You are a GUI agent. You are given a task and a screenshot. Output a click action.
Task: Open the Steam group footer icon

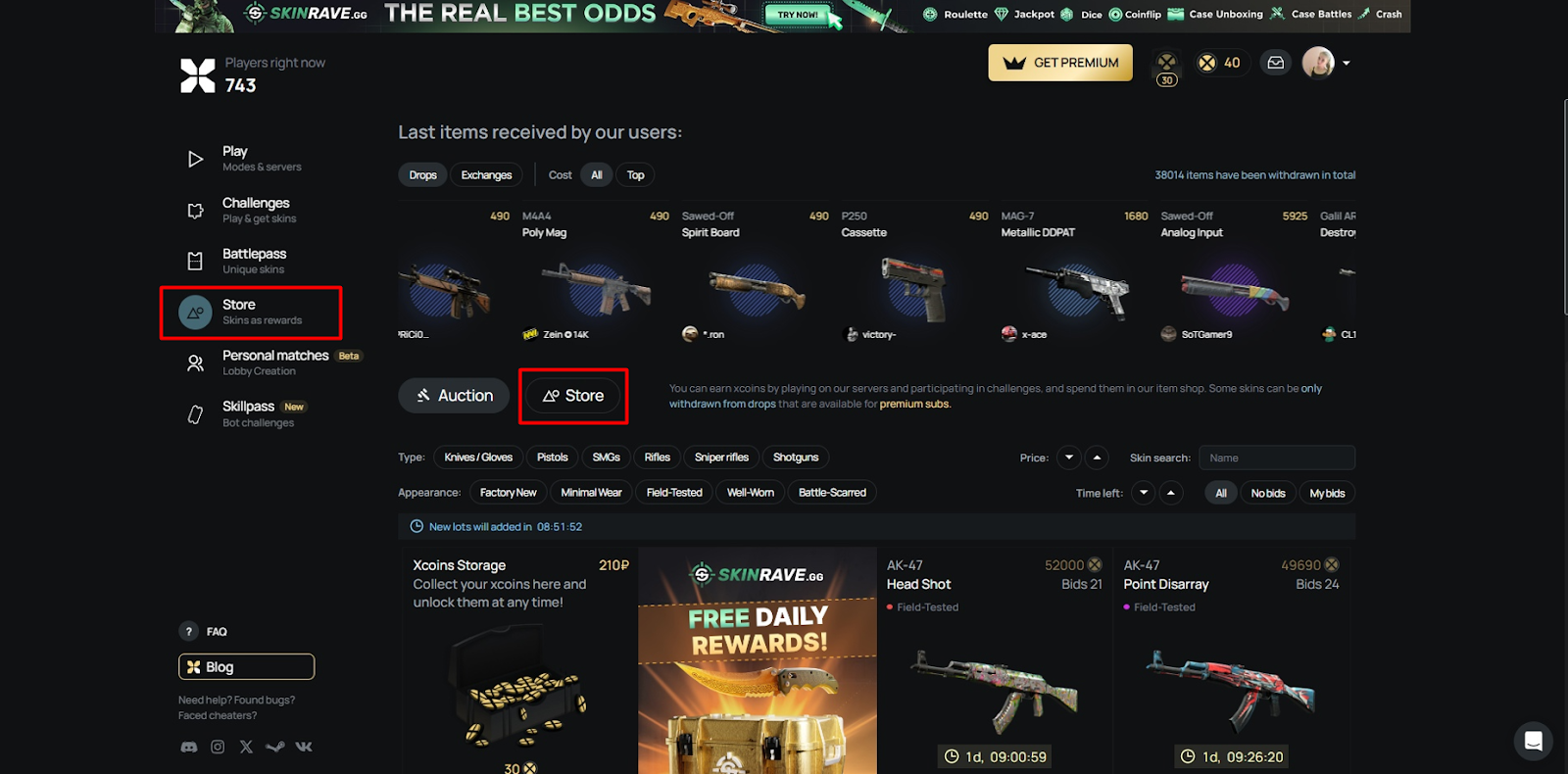coord(275,747)
